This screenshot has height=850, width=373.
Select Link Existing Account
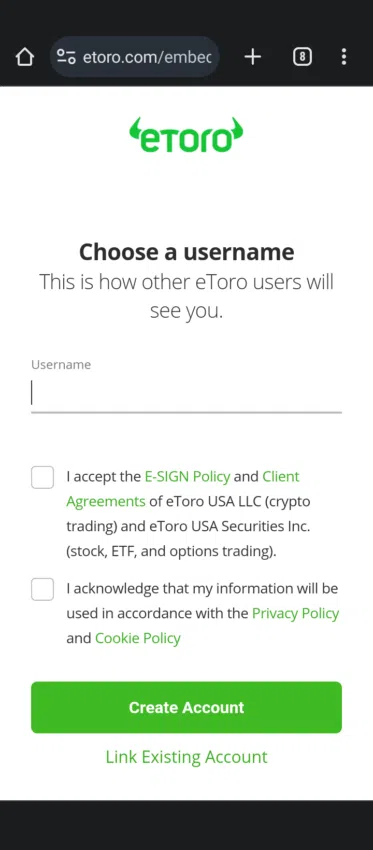(186, 757)
